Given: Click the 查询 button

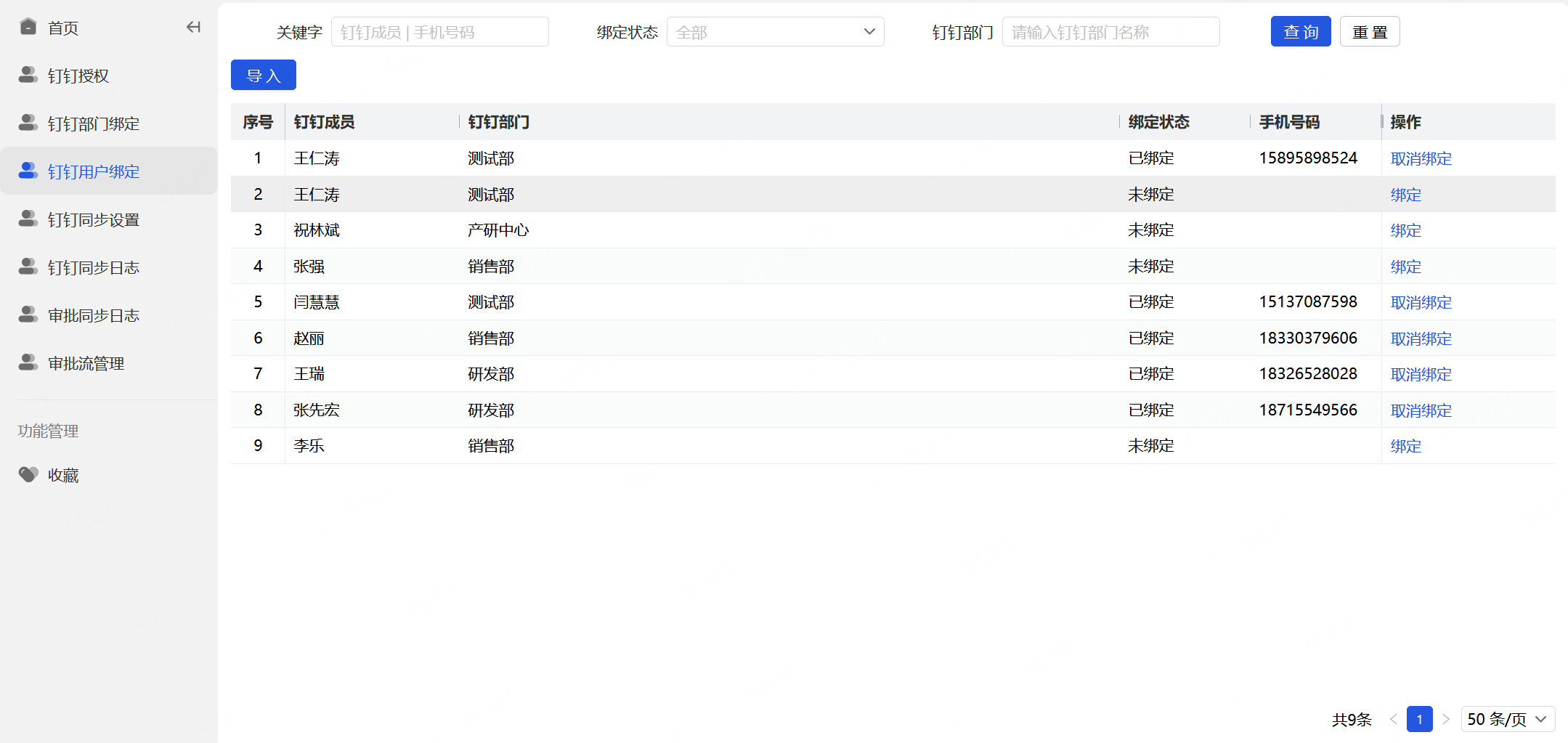Looking at the screenshot, I should (x=1301, y=32).
